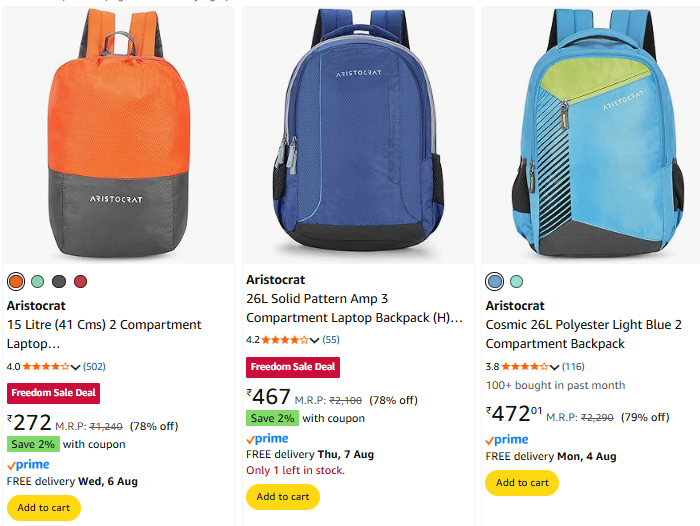Add the ₹272 orange backpack to cart
This screenshot has height=526, width=700.
pyautogui.click(x=44, y=507)
